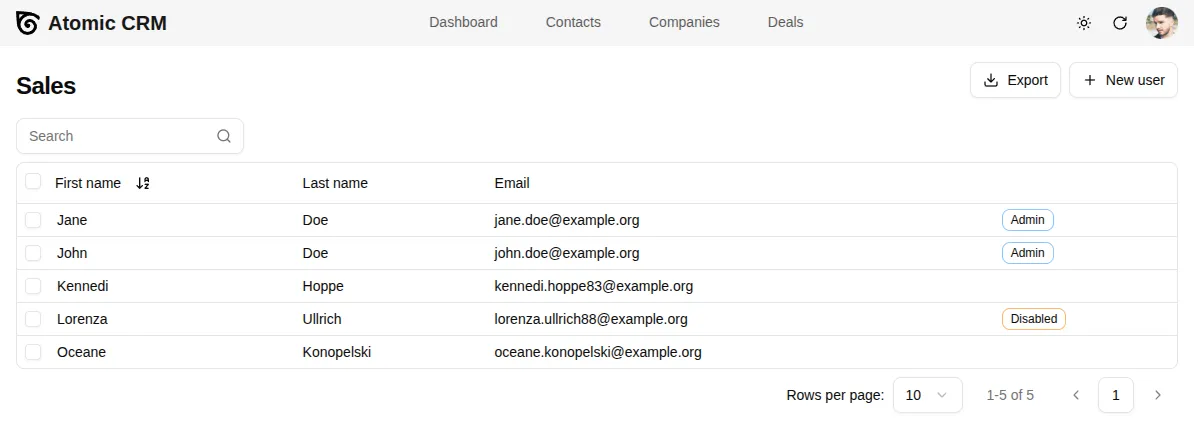Image resolution: width=1194 pixels, height=428 pixels.
Task: Open the Rows per page dropdown
Action: click(927, 395)
